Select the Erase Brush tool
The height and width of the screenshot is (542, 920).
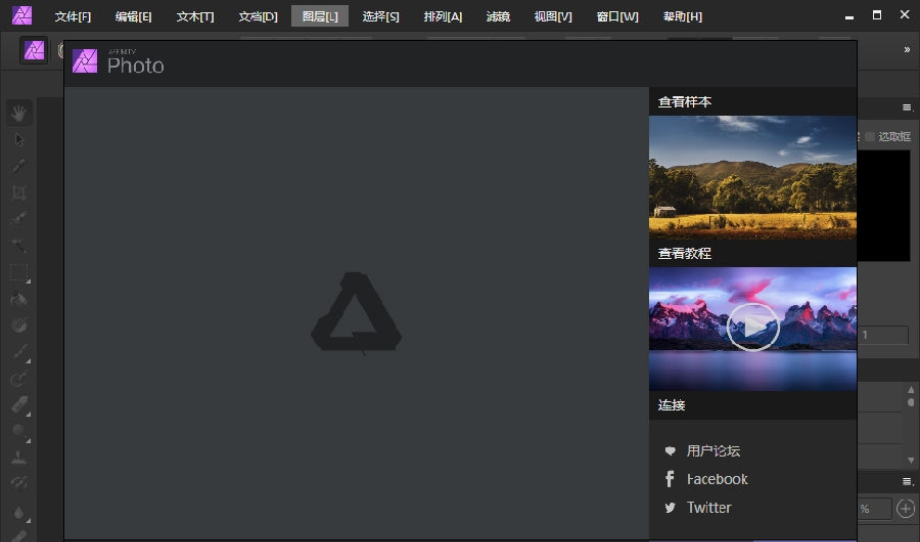pos(19,405)
